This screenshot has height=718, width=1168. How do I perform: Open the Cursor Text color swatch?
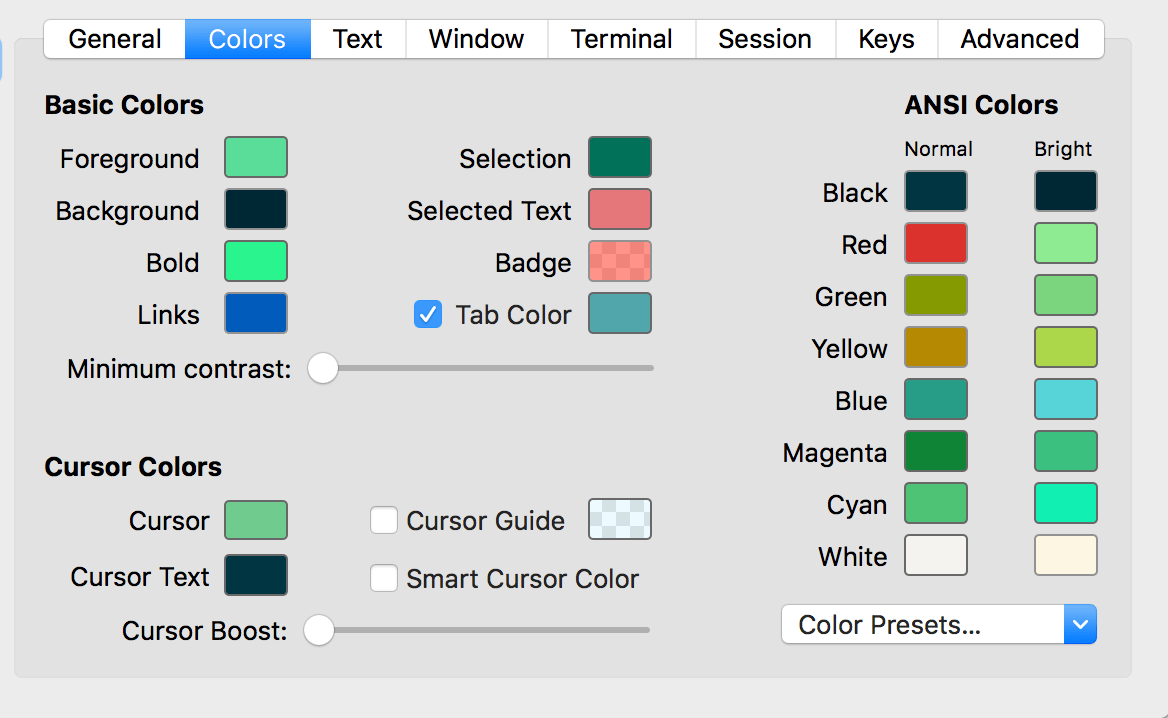(x=256, y=576)
